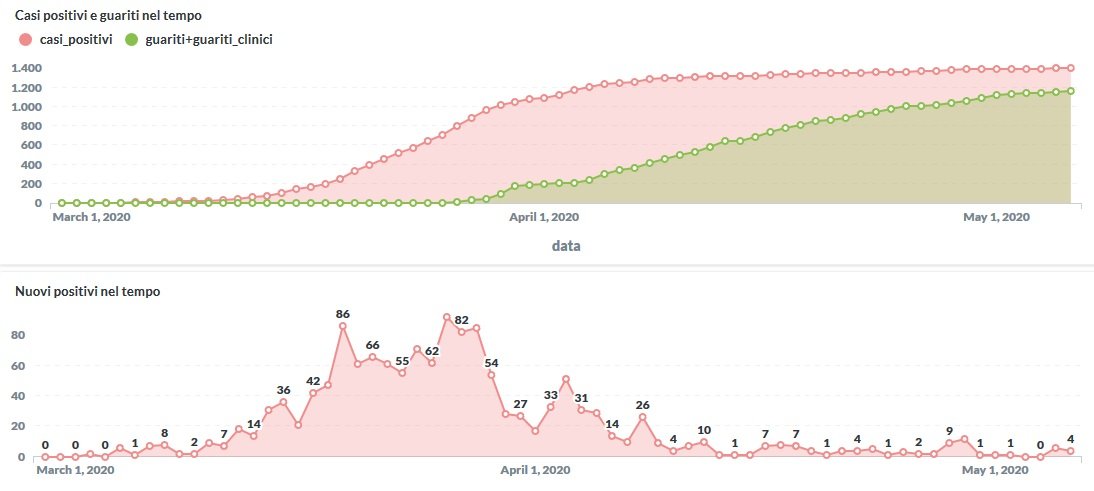Click the "data" x-axis title
This screenshot has height=491, width=1094.
(x=566, y=245)
